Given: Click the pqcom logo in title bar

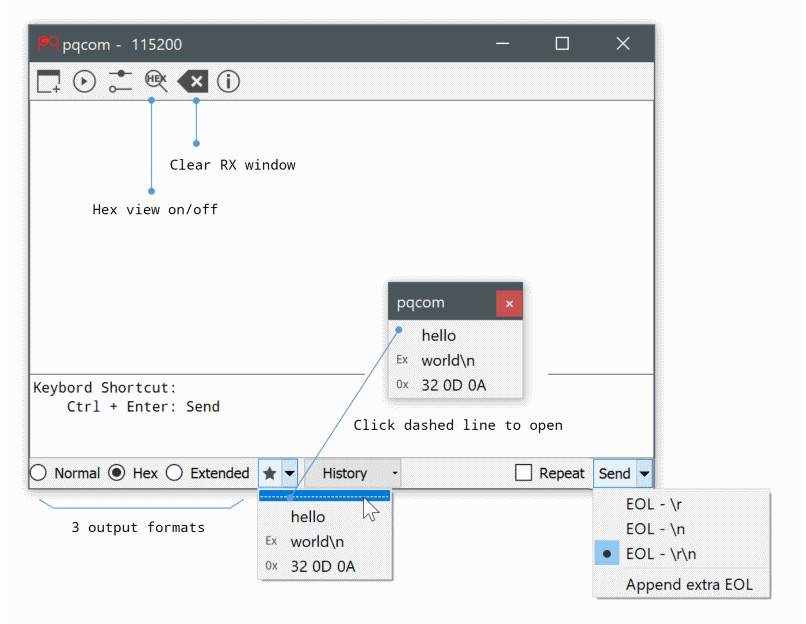Looking at the screenshot, I should (48, 44).
